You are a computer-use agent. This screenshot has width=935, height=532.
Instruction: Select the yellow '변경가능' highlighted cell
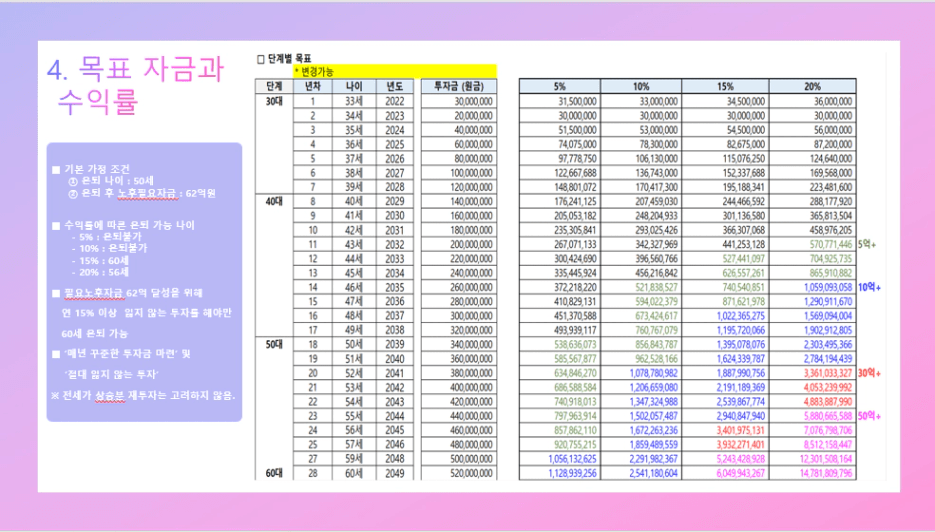[394, 72]
